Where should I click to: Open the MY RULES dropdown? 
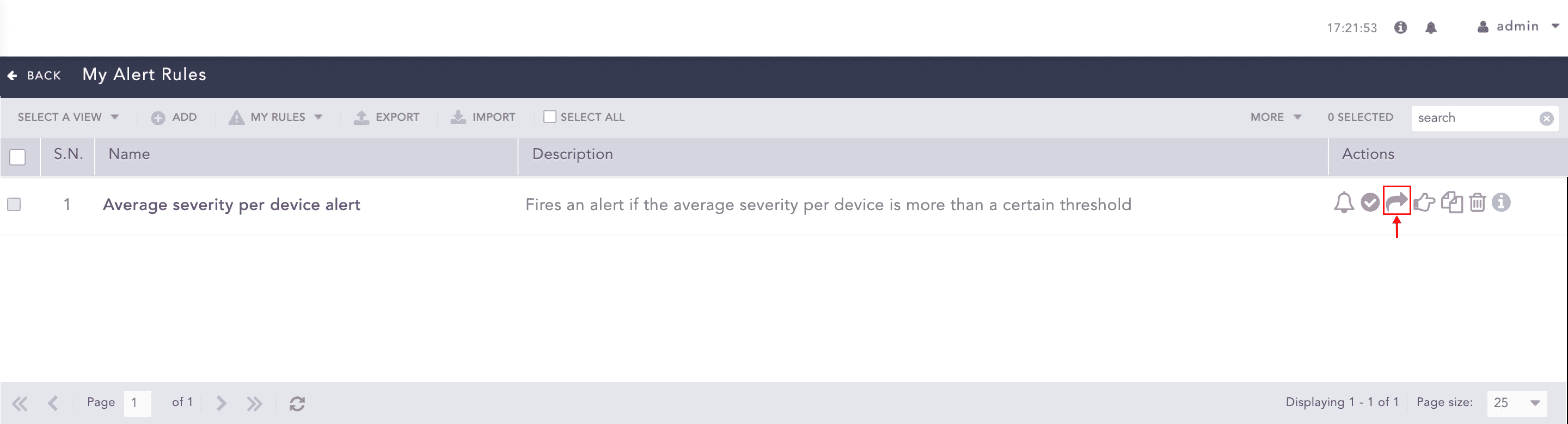coord(275,117)
